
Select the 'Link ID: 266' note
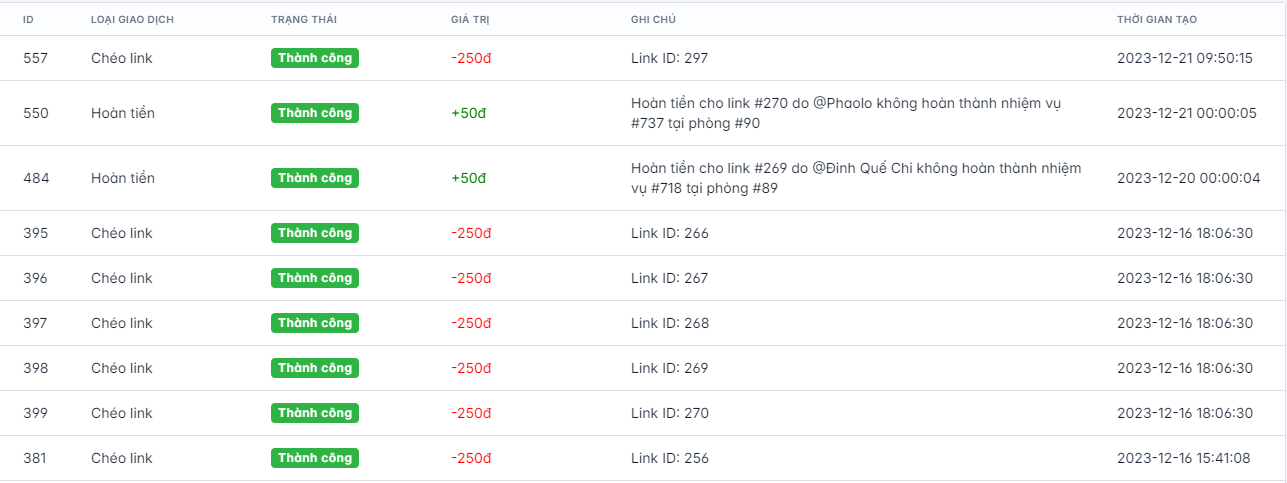click(669, 233)
